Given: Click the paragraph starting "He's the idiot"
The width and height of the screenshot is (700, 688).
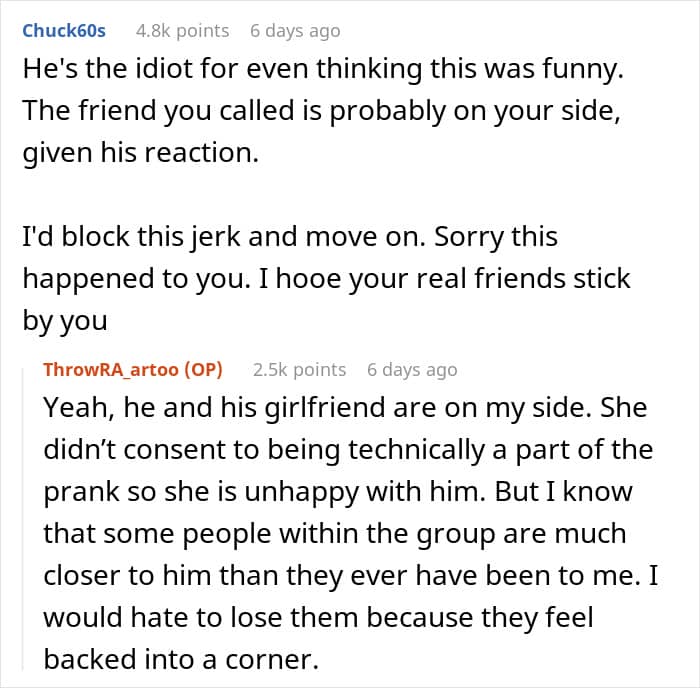Looking at the screenshot, I should click(x=323, y=111).
